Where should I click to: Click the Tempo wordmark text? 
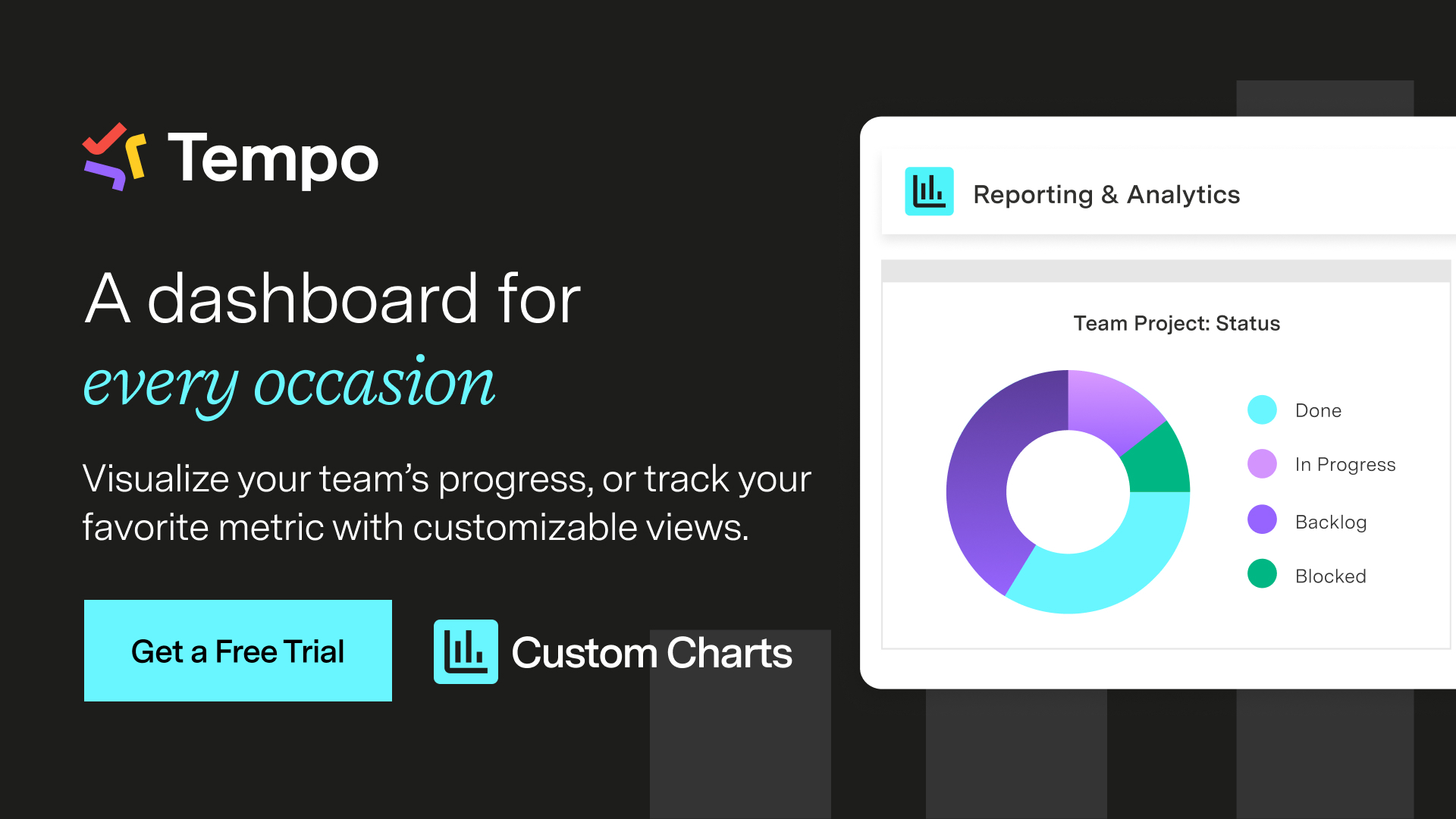273,158
